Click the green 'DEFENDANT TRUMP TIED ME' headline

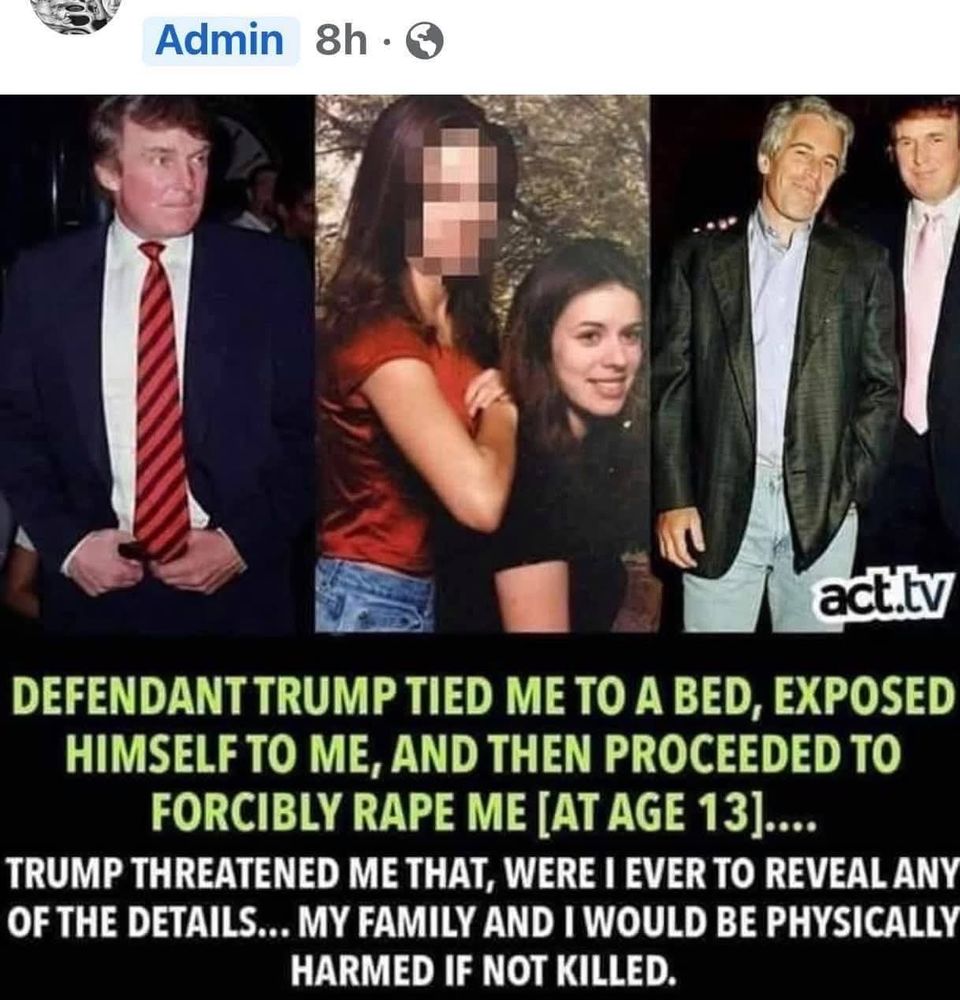[x=480, y=697]
